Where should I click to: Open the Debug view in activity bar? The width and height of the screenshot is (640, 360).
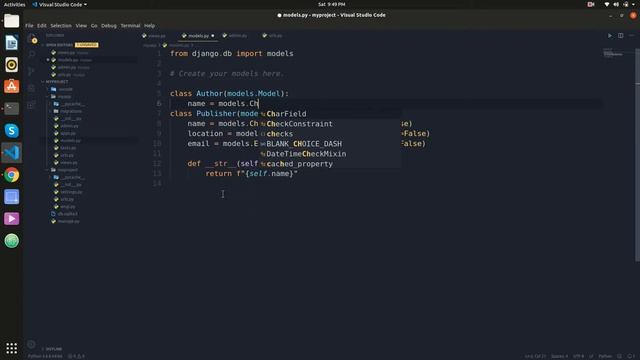point(31,88)
